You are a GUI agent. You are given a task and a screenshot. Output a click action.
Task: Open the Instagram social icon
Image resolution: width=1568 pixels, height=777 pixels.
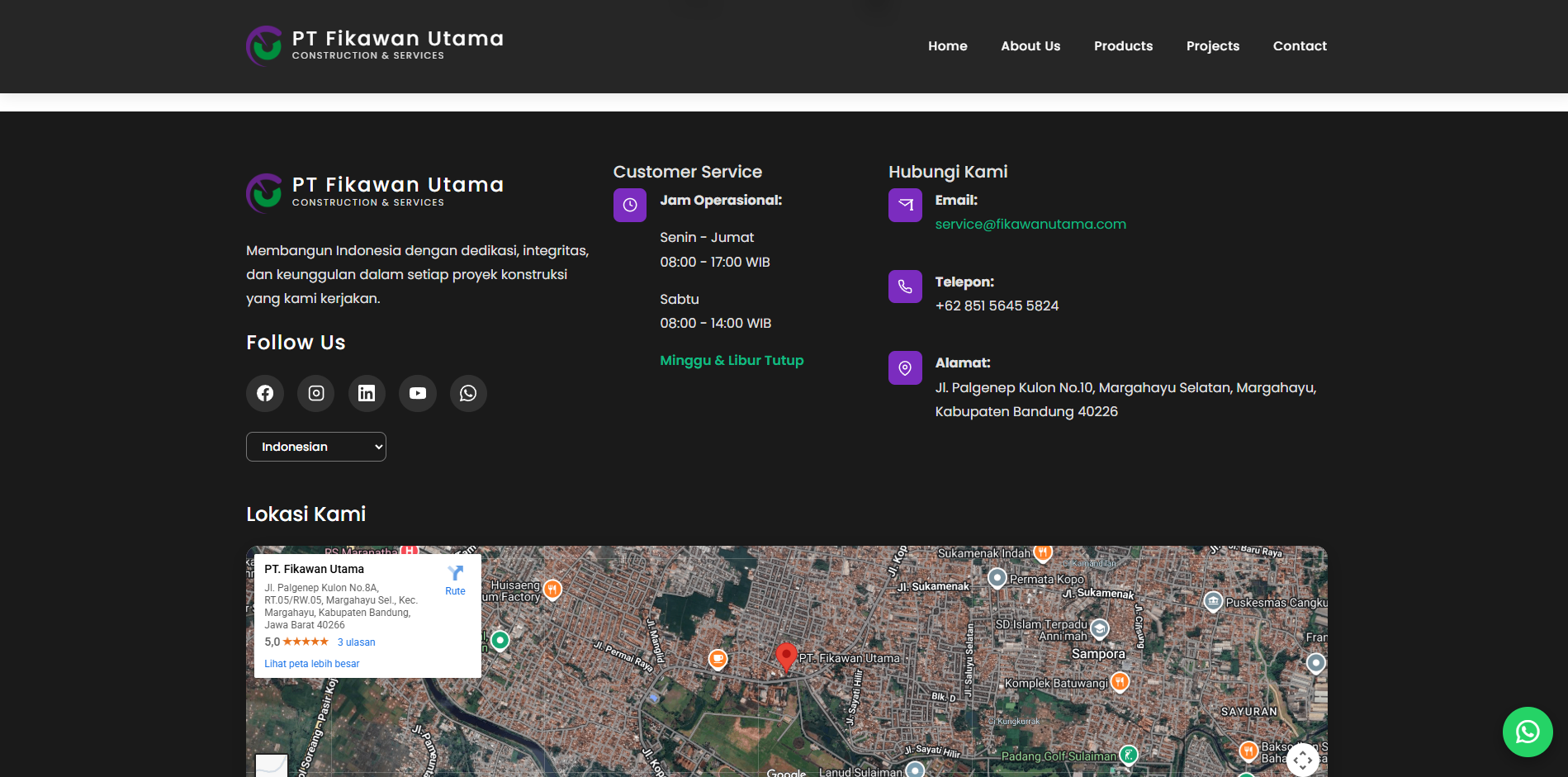click(x=316, y=393)
